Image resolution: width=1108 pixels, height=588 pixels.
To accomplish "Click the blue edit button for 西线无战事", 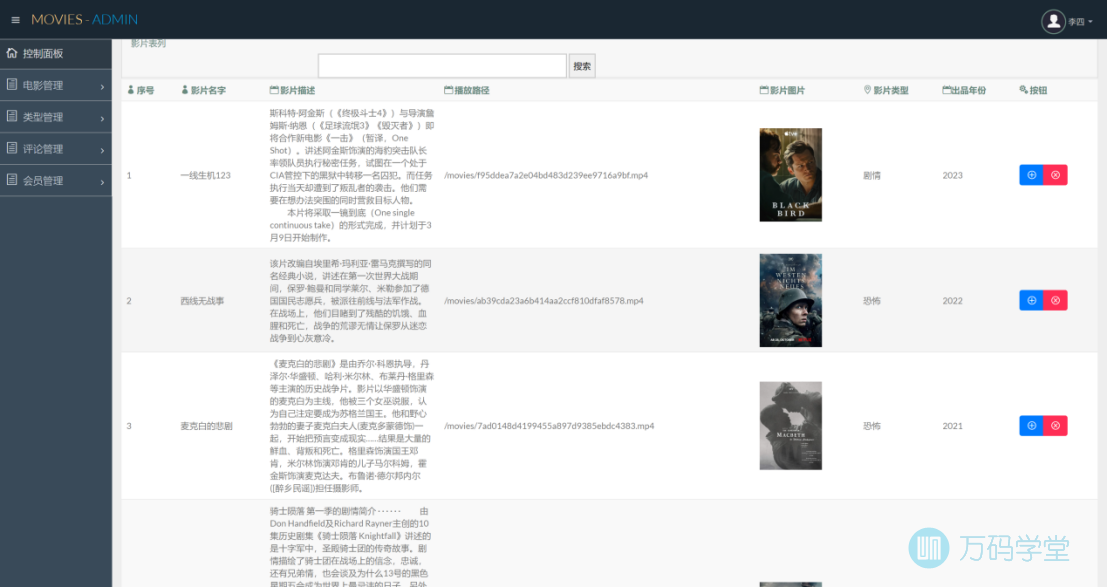I will [1031, 300].
